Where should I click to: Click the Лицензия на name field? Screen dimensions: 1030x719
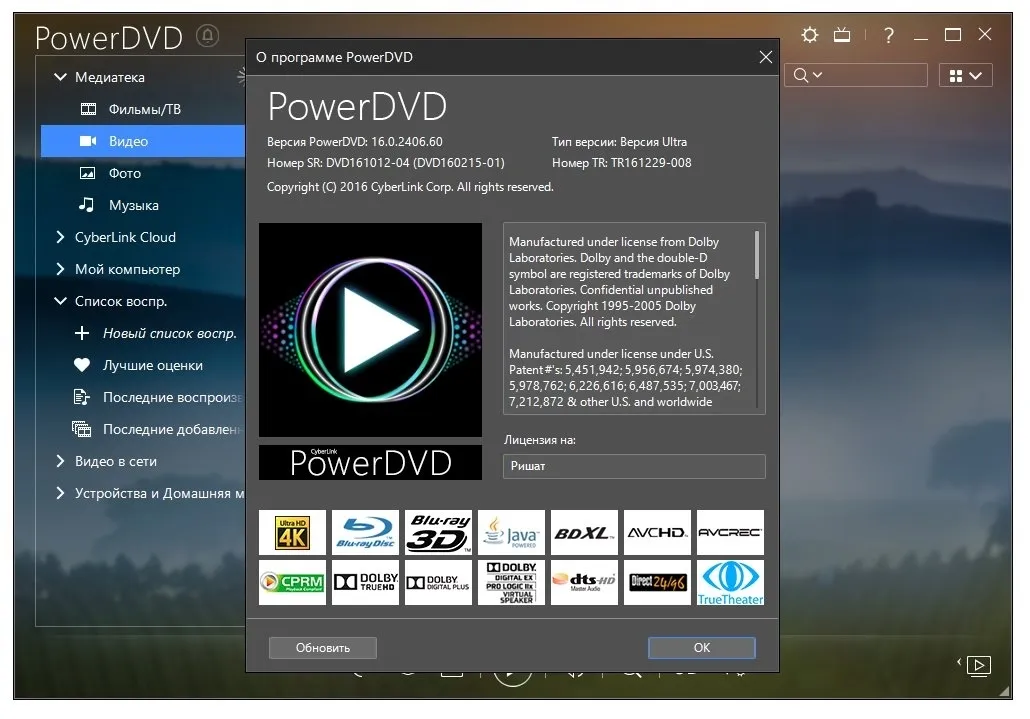click(x=634, y=466)
